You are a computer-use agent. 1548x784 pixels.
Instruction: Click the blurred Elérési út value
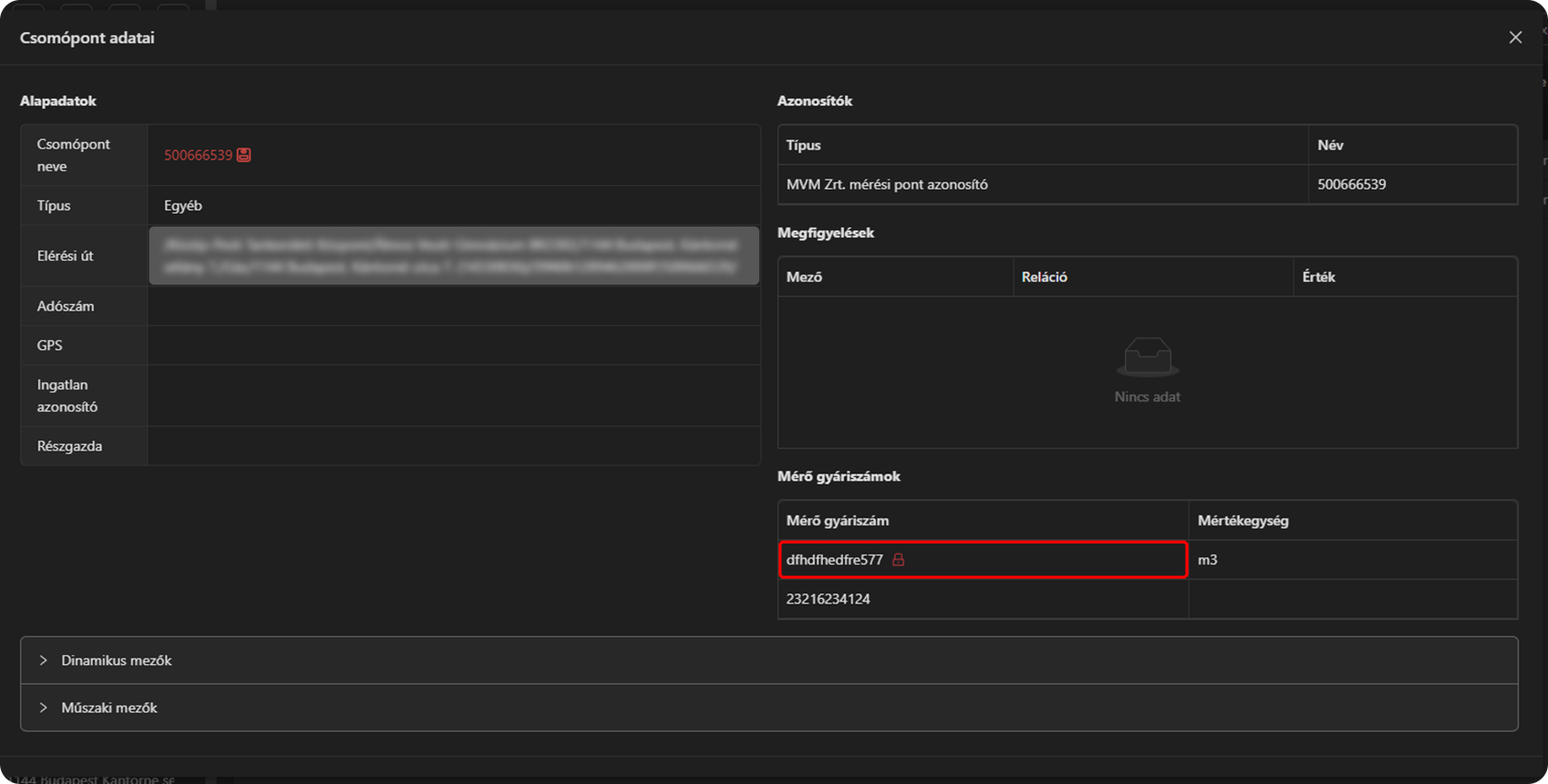[x=453, y=256]
